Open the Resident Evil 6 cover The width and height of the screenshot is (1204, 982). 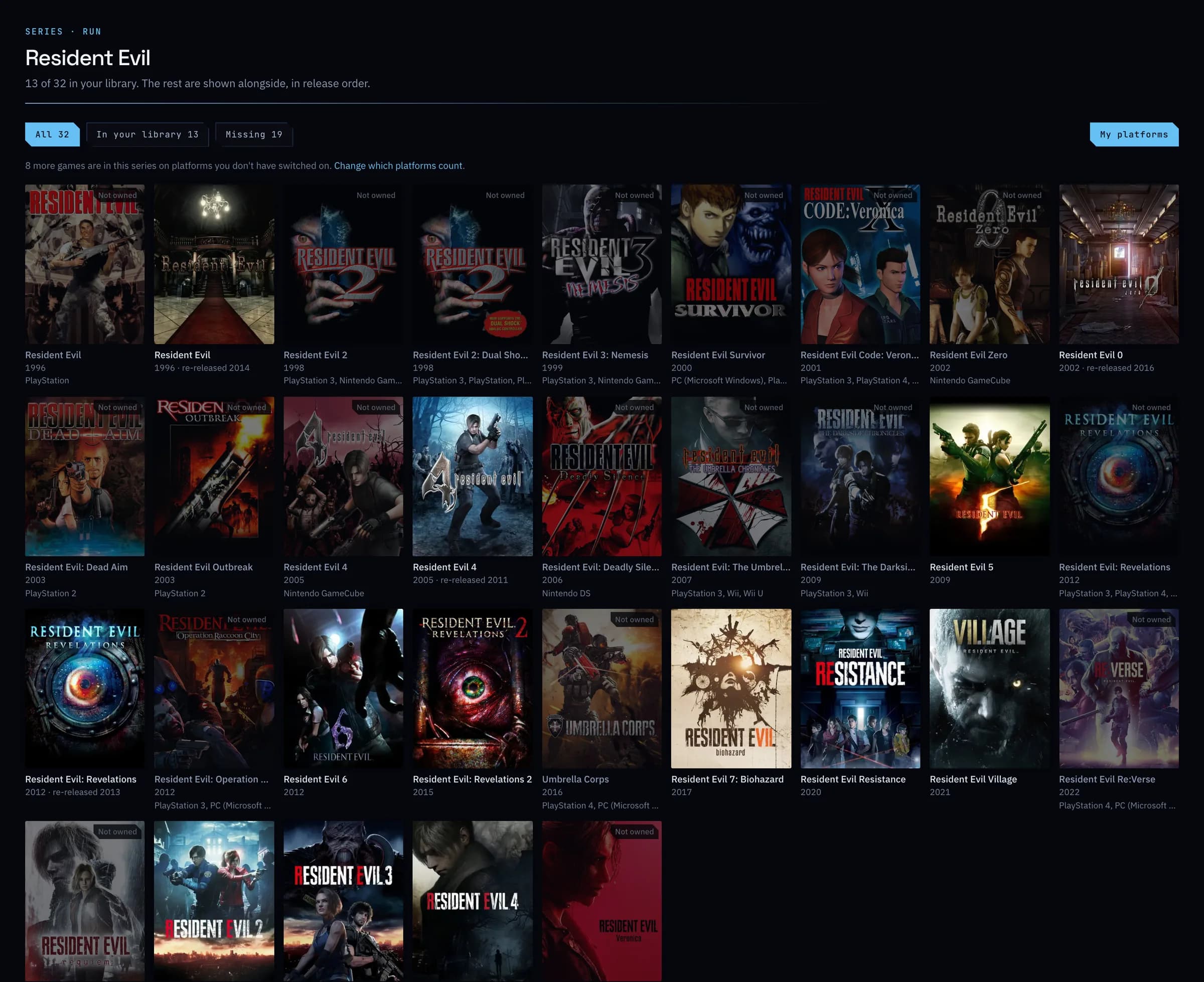(344, 689)
